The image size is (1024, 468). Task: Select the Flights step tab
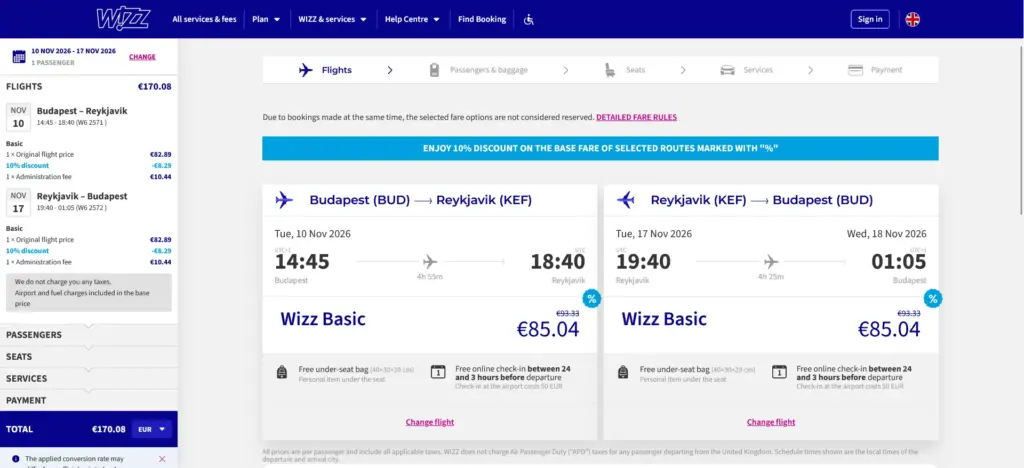pyautogui.click(x=325, y=70)
